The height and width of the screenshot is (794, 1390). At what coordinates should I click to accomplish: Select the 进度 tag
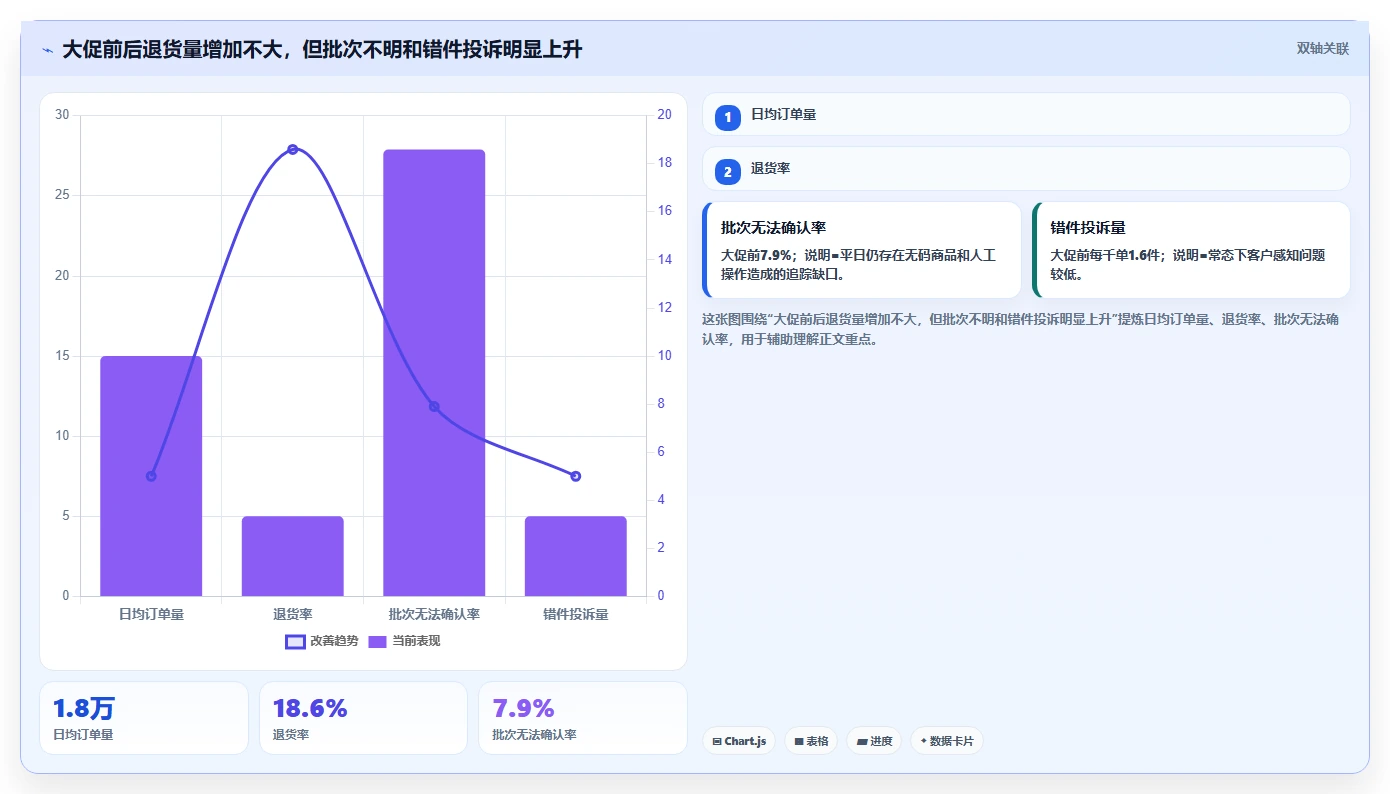pyautogui.click(x=875, y=741)
